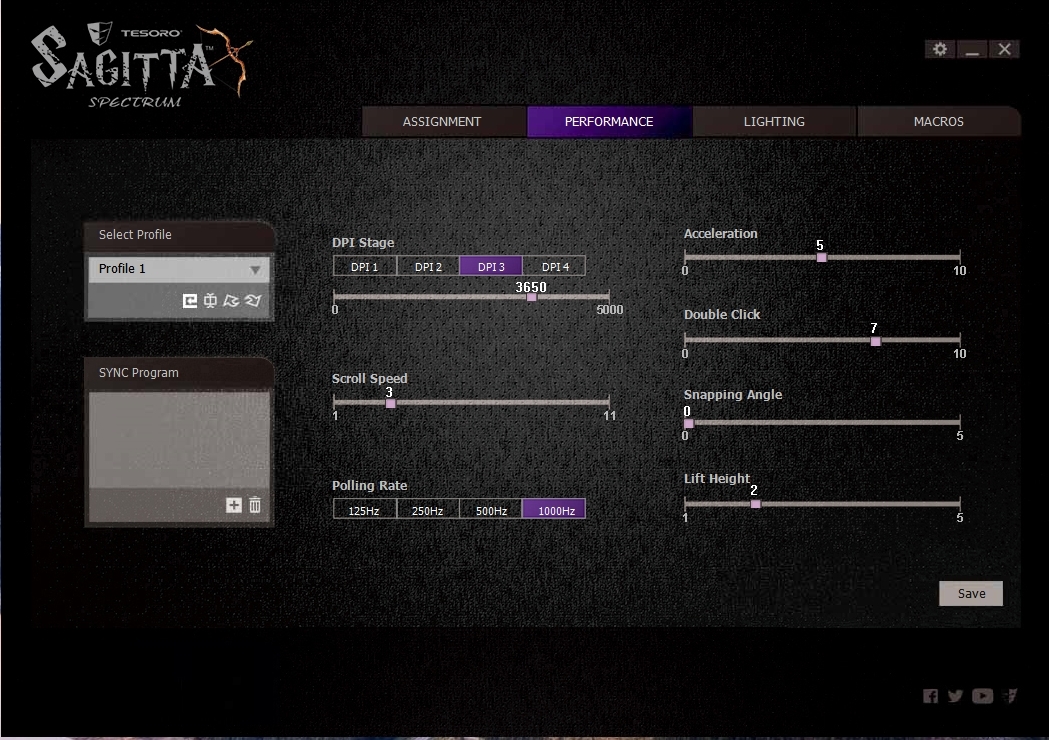Click the Tesoro Sagitta Spectrum logo
The image size is (1049, 740).
click(x=142, y=66)
